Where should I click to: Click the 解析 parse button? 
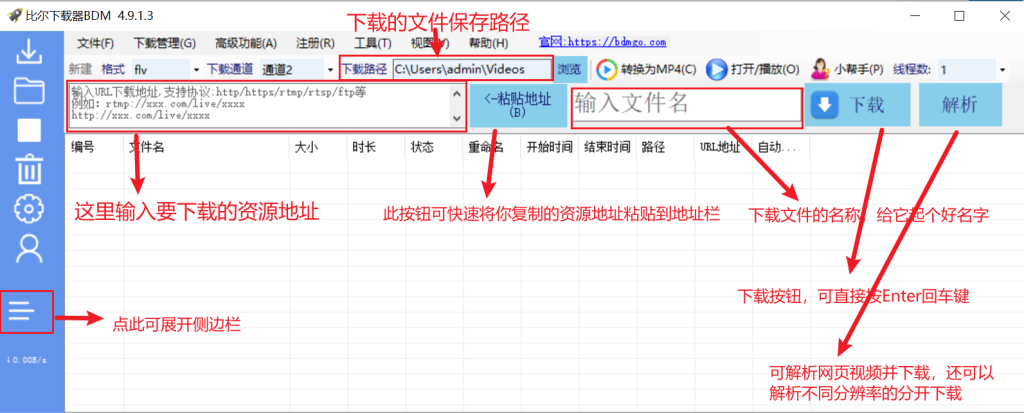960,105
